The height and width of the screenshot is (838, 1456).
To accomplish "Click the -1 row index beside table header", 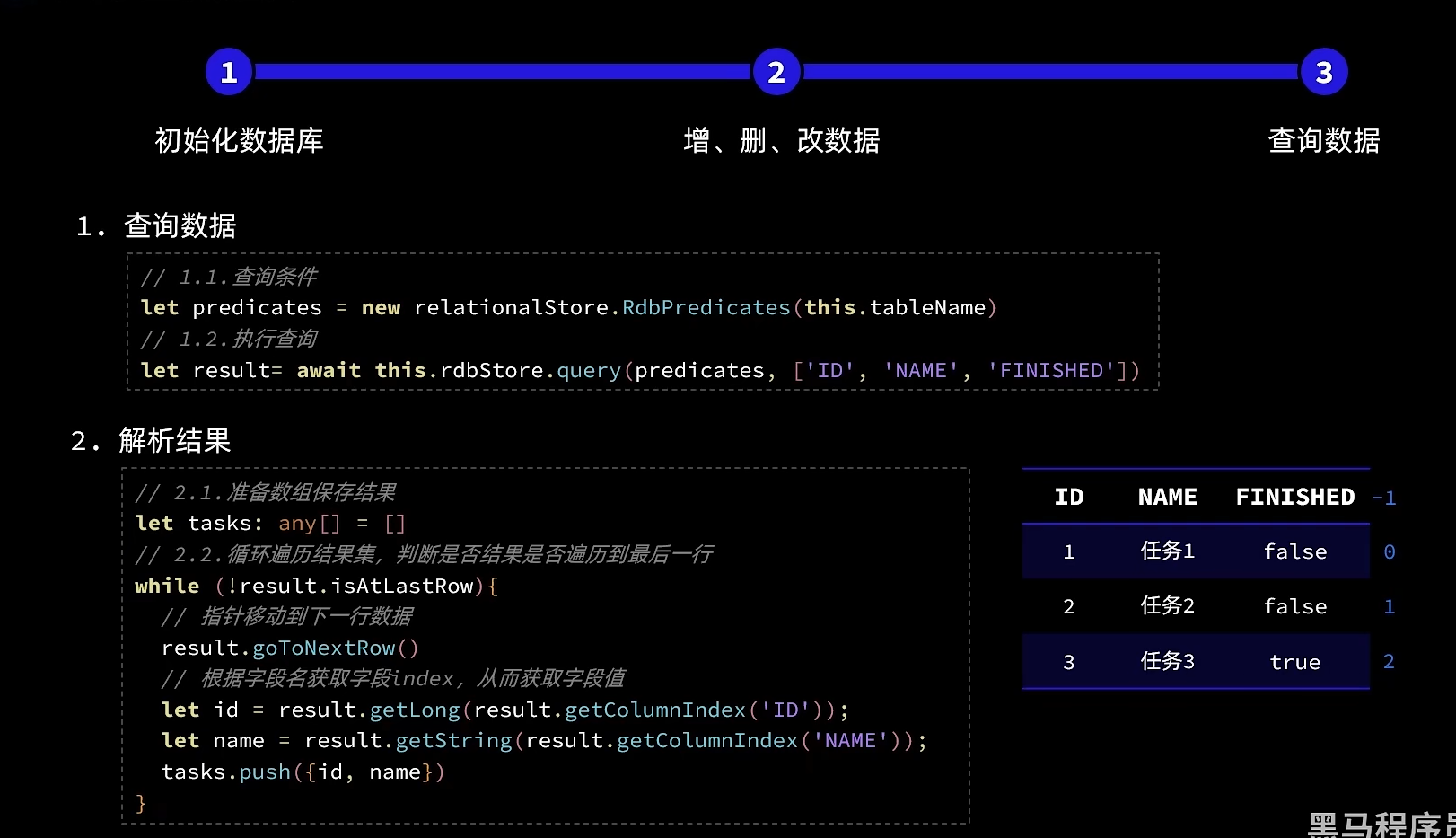I will click(x=1384, y=498).
